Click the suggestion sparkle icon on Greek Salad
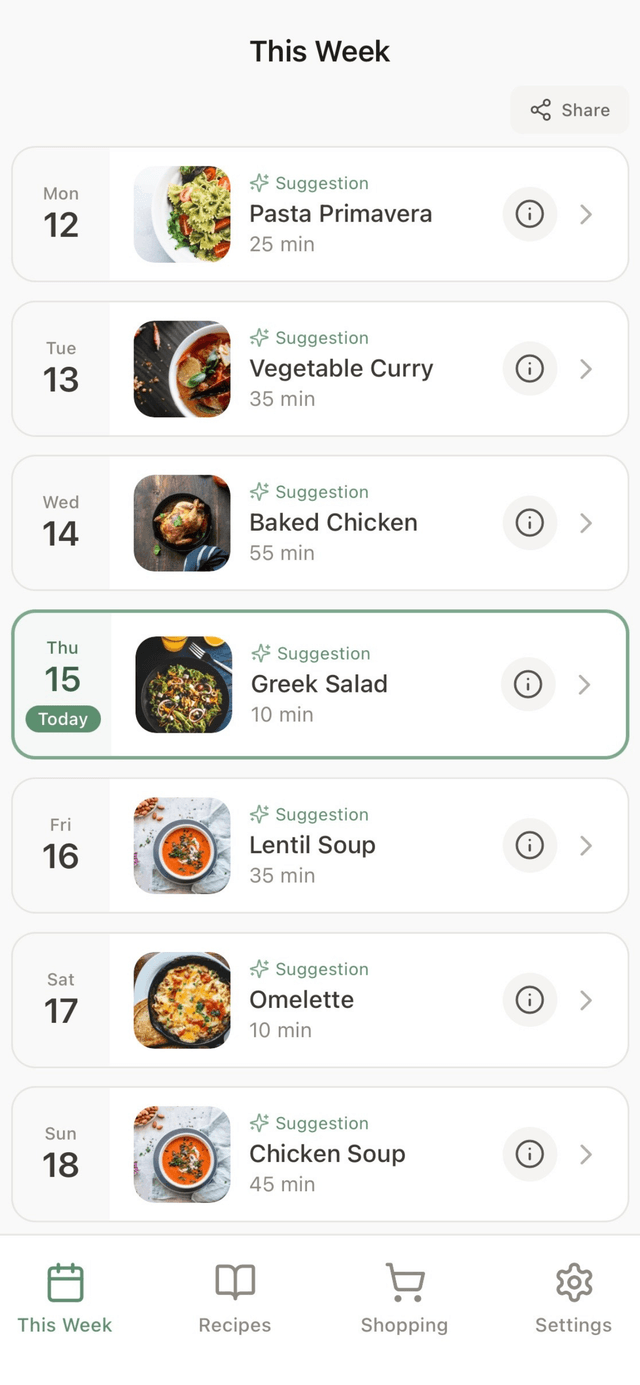Image resolution: width=640 pixels, height=1385 pixels. [x=260, y=653]
